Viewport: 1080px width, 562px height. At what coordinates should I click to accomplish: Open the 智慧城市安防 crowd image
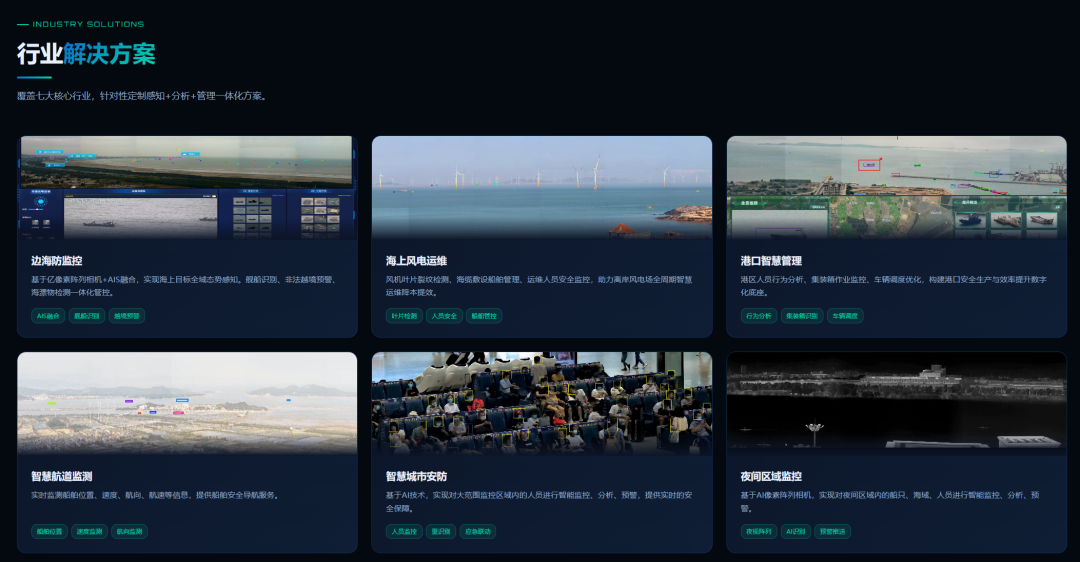tap(541, 403)
